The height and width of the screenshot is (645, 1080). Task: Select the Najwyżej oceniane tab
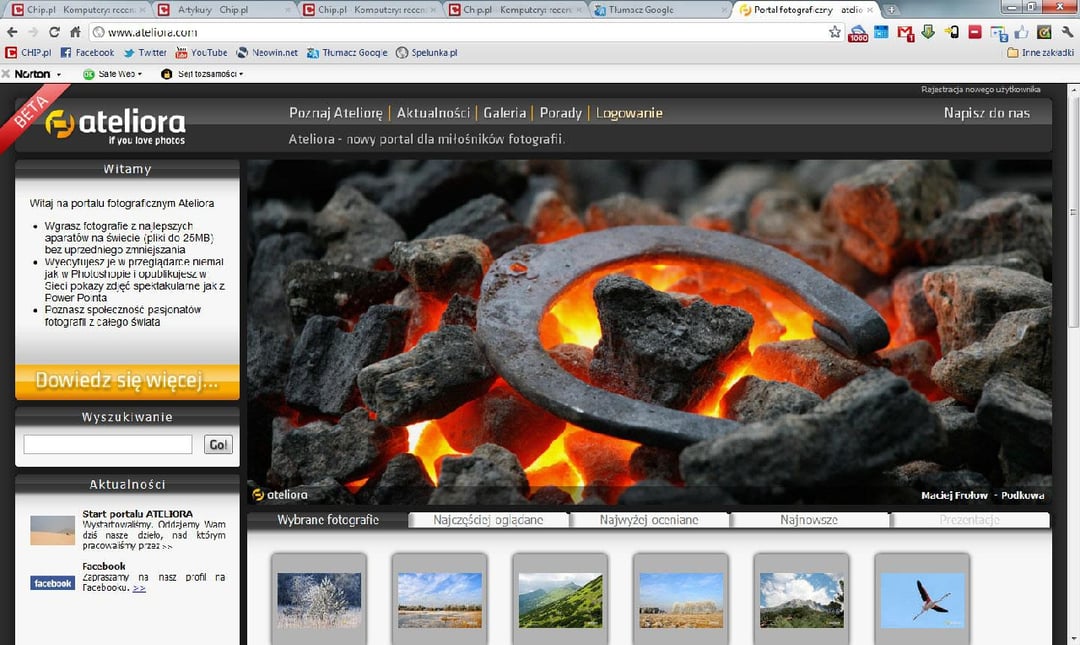click(650, 520)
